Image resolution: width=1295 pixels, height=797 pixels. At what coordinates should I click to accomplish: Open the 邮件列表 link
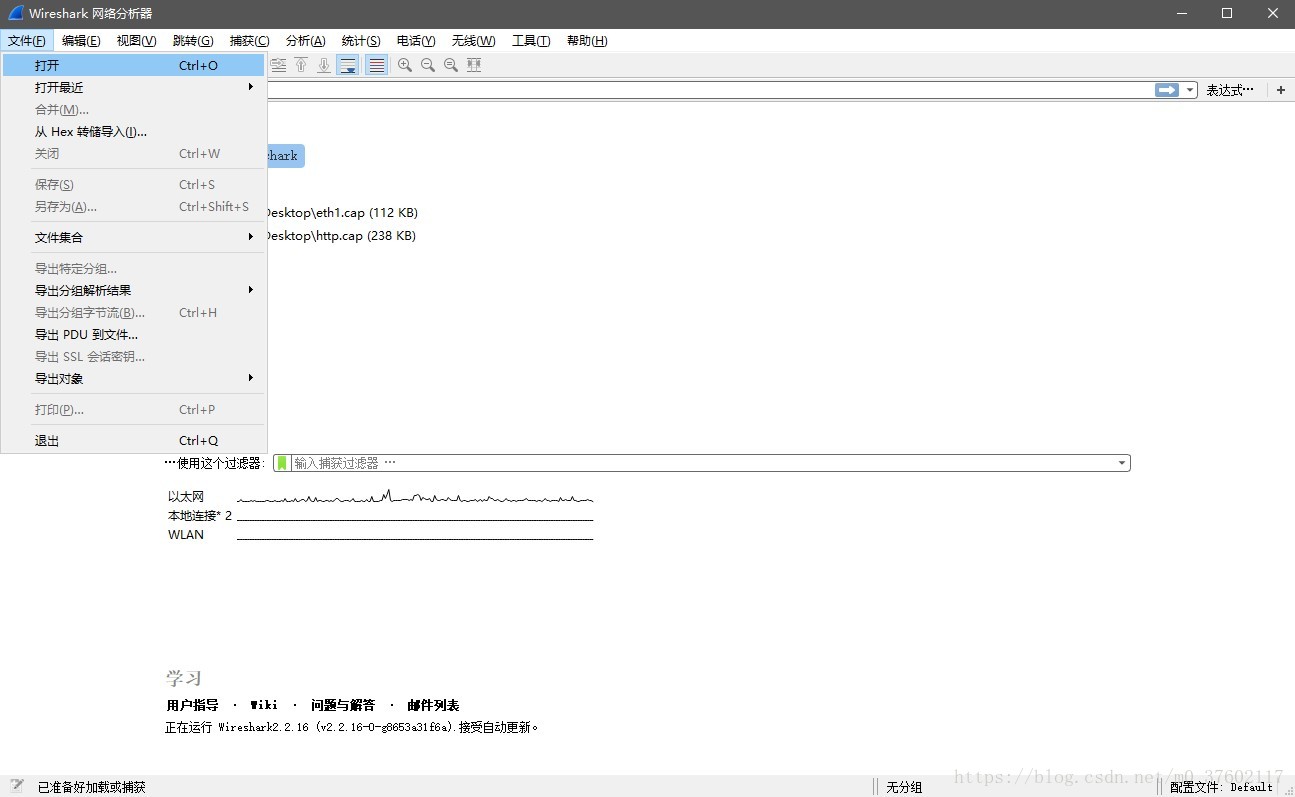point(433,705)
